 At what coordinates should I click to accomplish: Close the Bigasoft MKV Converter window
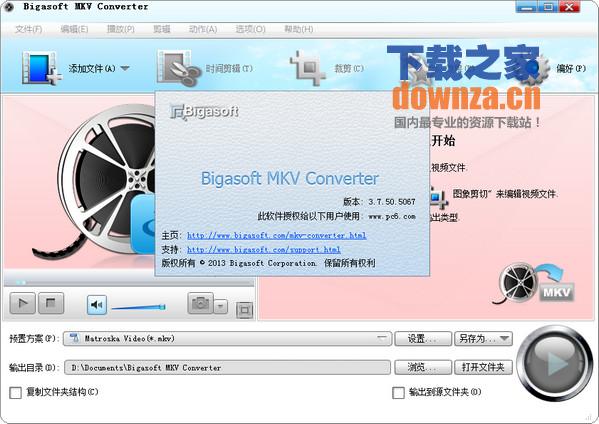tap(570, 6)
